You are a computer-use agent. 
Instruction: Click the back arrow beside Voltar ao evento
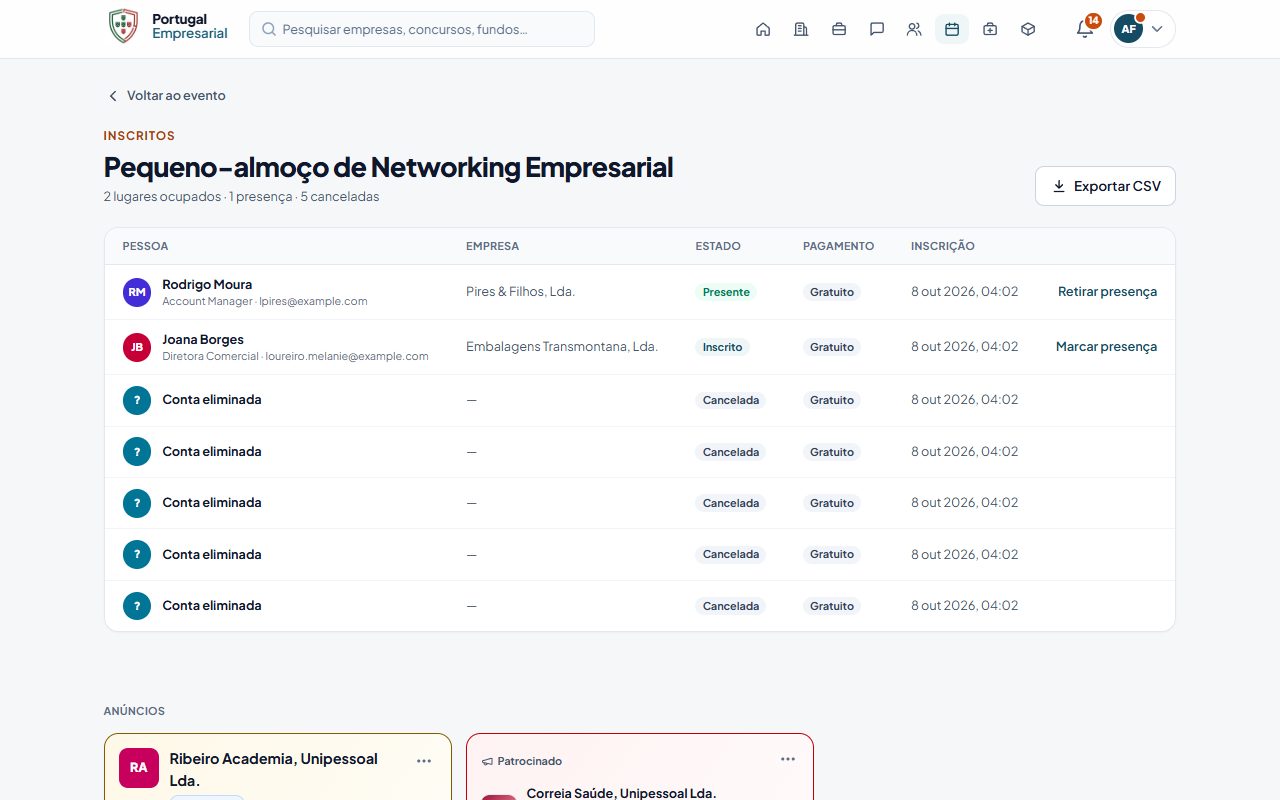[113, 96]
